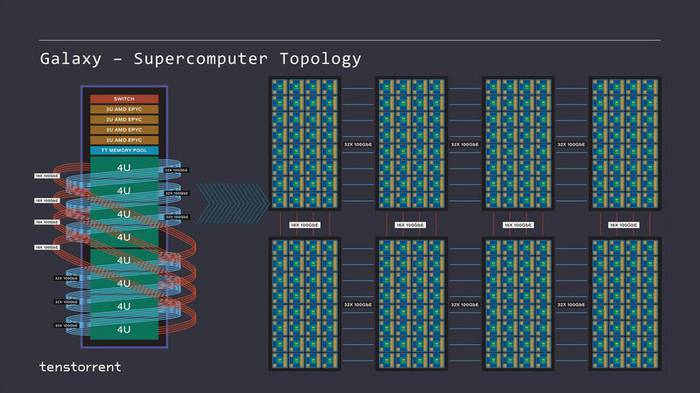This screenshot has height=393, width=700.
Task: Click the topmost 2U AMD EPYC block
Action: [x=124, y=109]
